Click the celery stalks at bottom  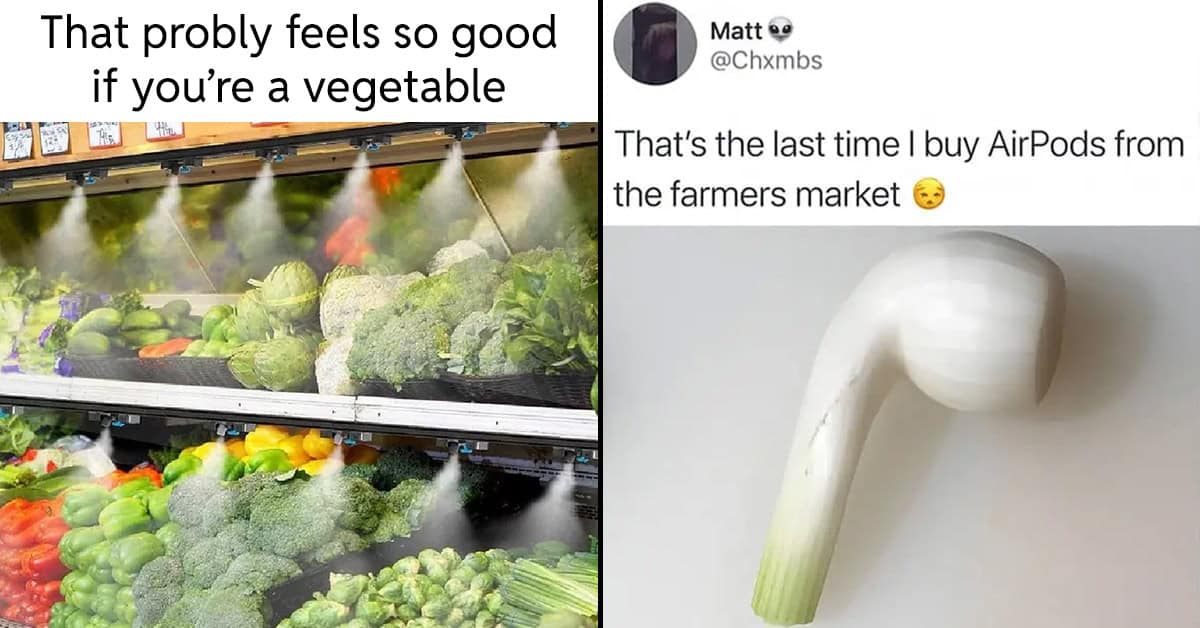553,590
